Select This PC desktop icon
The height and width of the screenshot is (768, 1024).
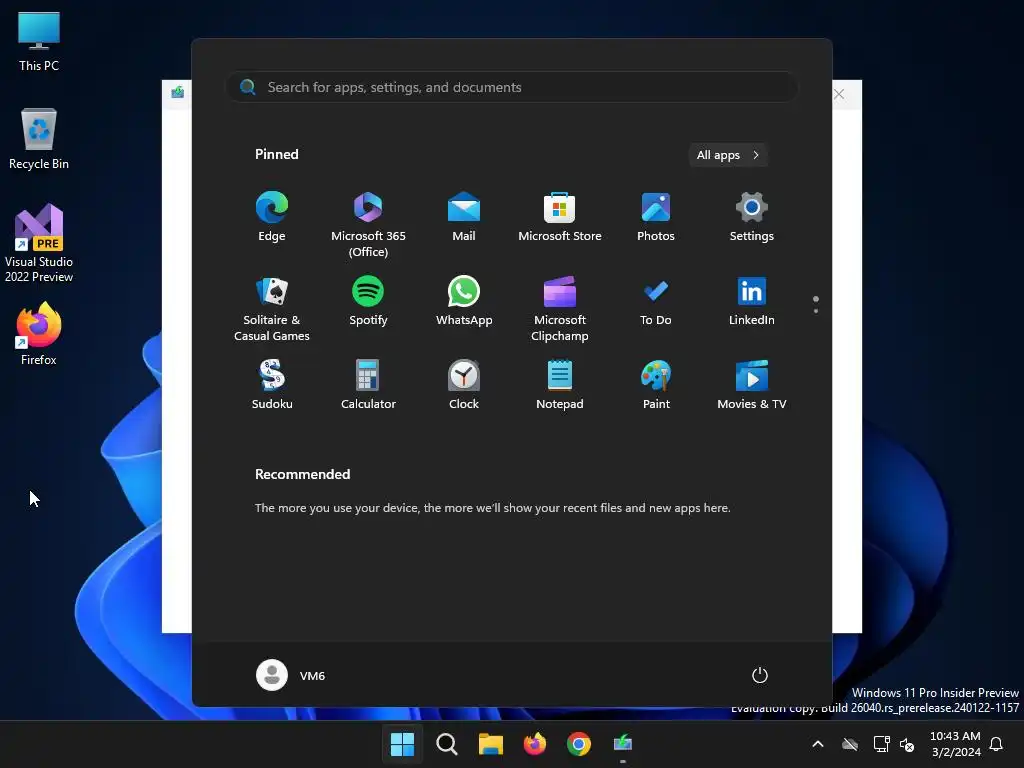(x=39, y=41)
